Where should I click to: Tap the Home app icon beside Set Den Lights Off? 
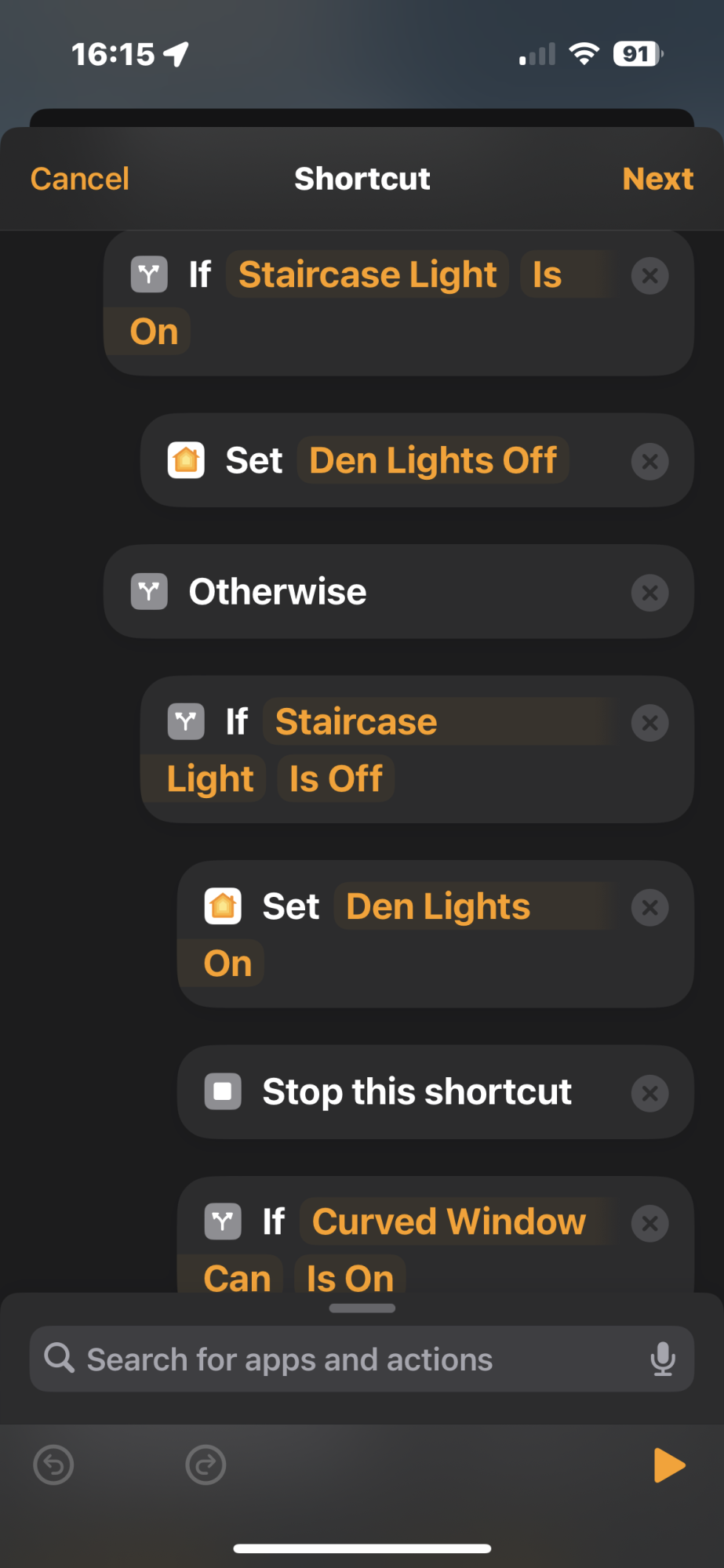pos(186,460)
